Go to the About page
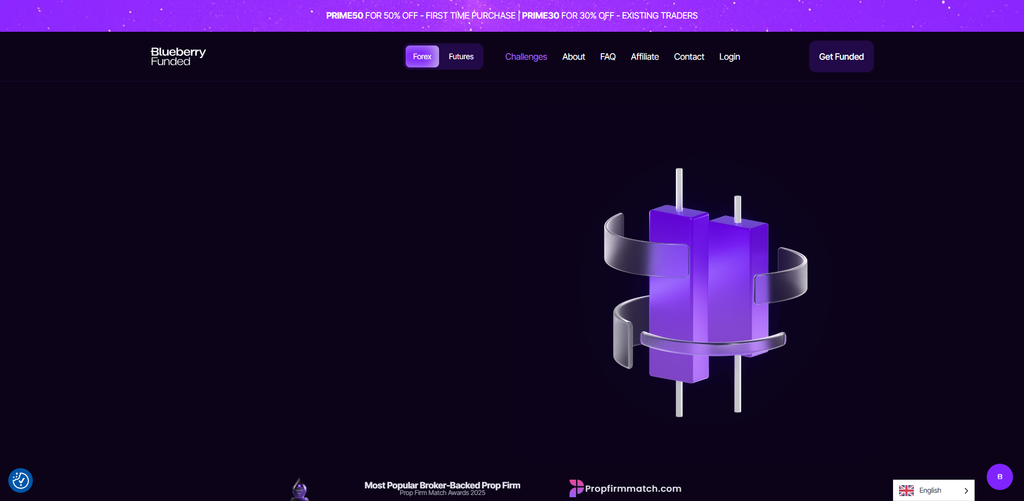1024x501 pixels. click(x=573, y=57)
